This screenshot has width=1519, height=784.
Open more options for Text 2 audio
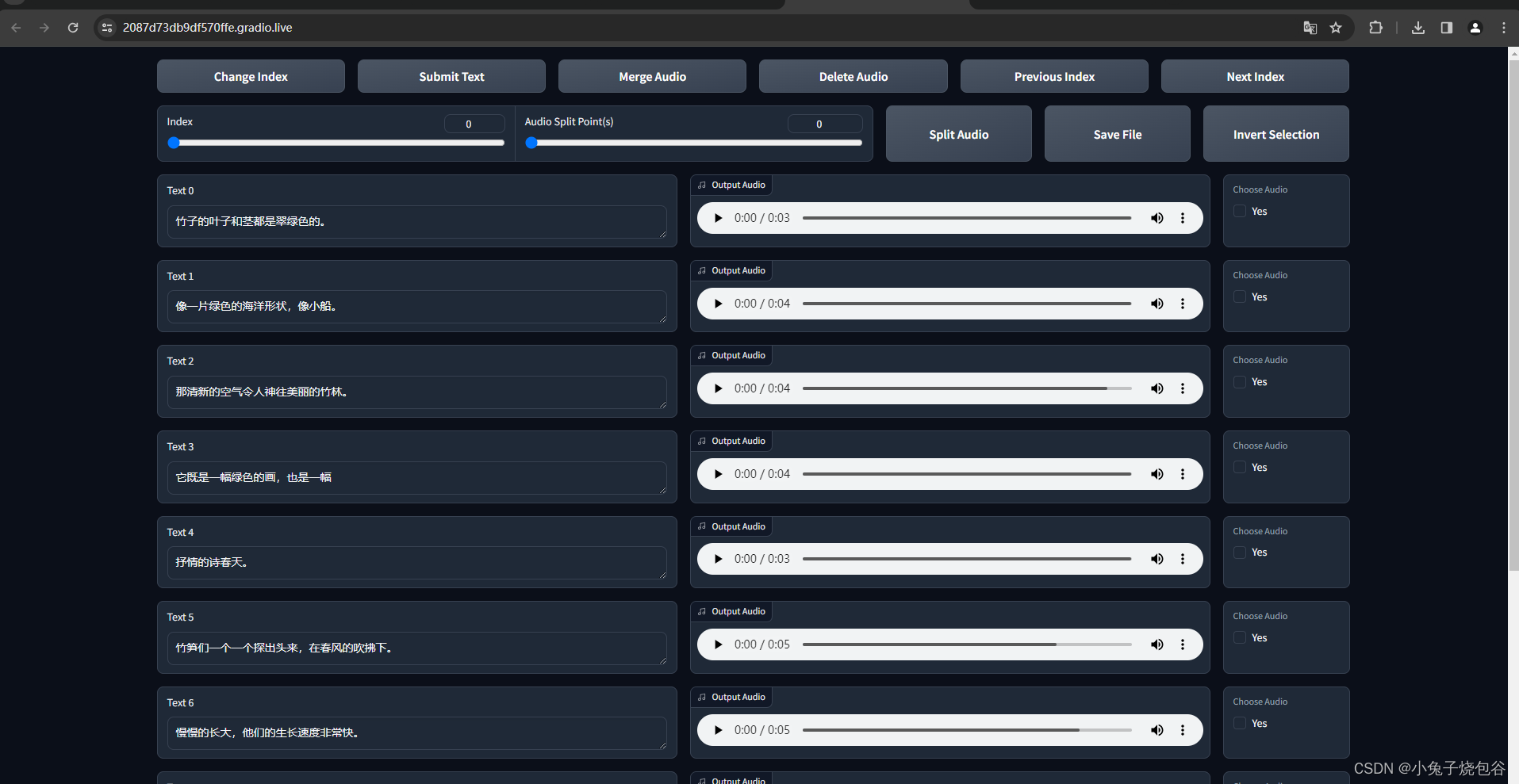[x=1183, y=388]
